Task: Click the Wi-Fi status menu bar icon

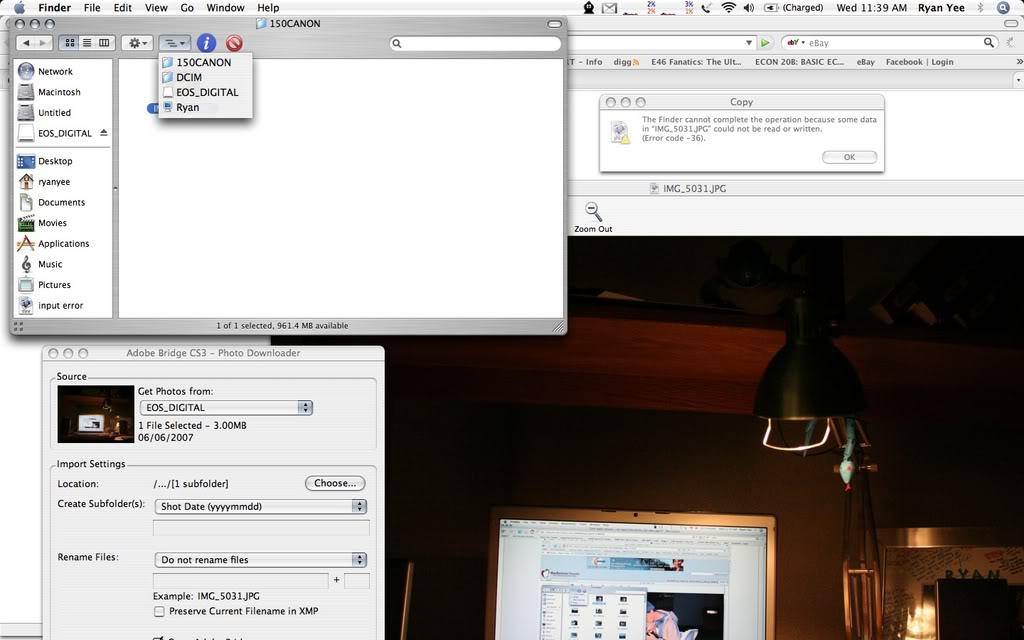Action: (x=728, y=8)
